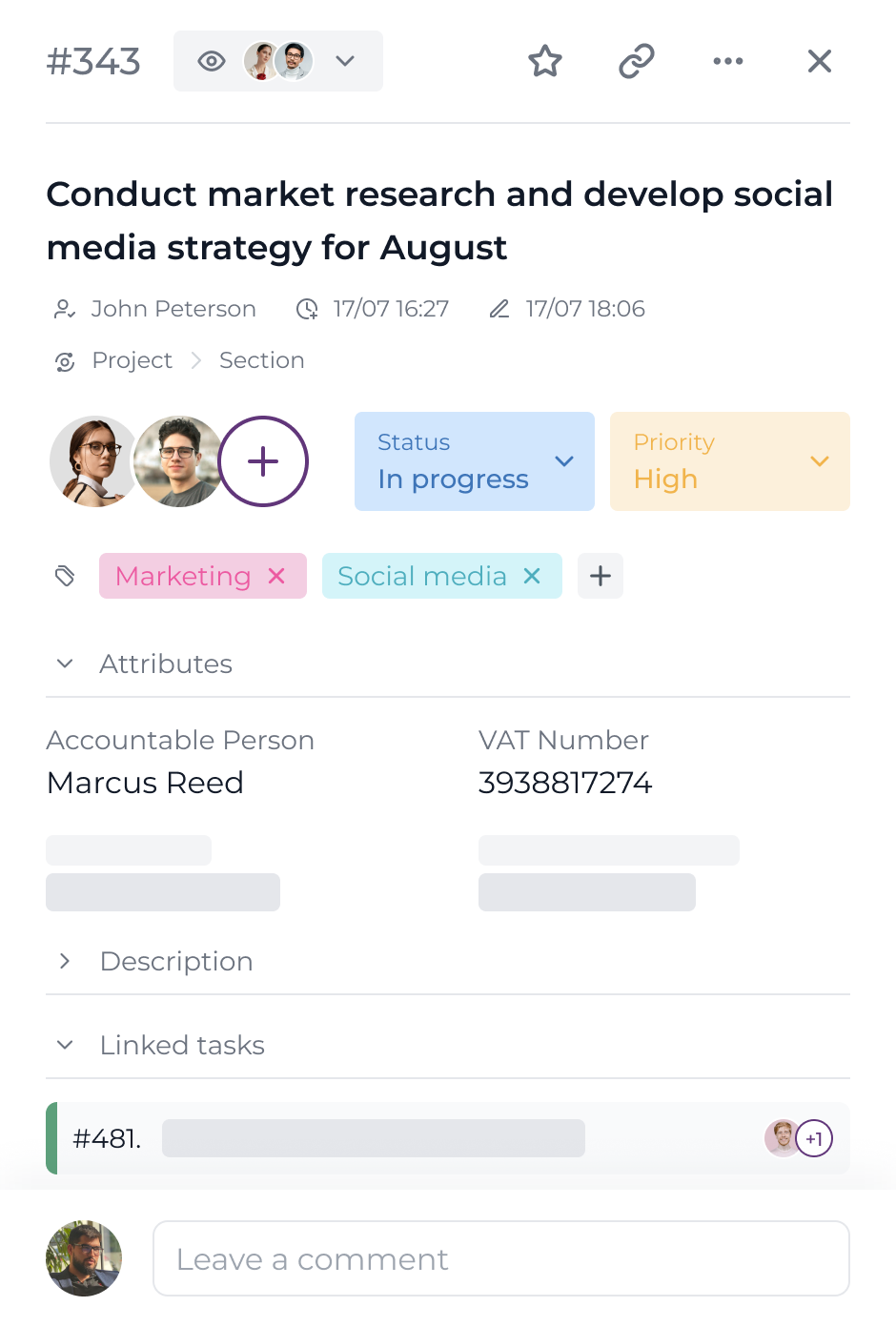Open the Project breadcrumb link

click(x=132, y=360)
